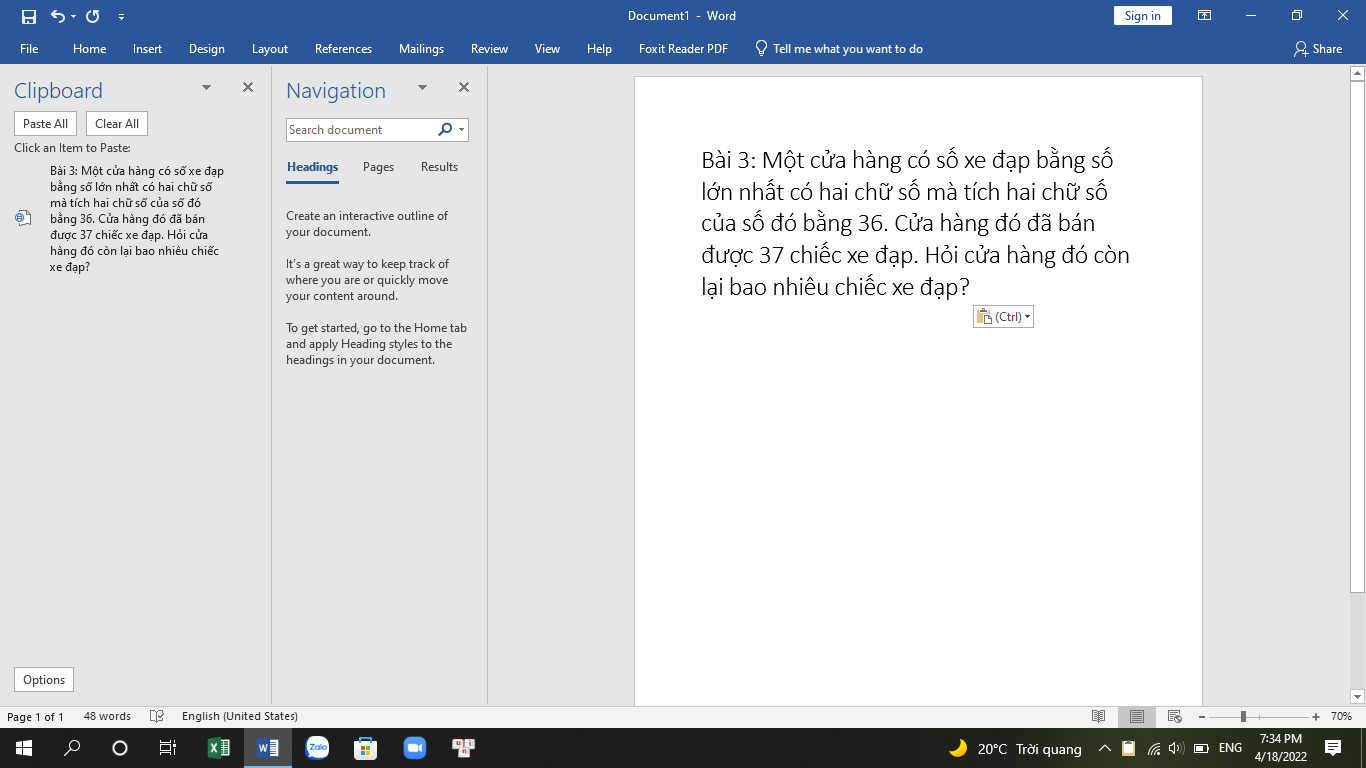Image resolution: width=1366 pixels, height=768 pixels.
Task: Click the zoom slider handle
Action: coord(1243,717)
